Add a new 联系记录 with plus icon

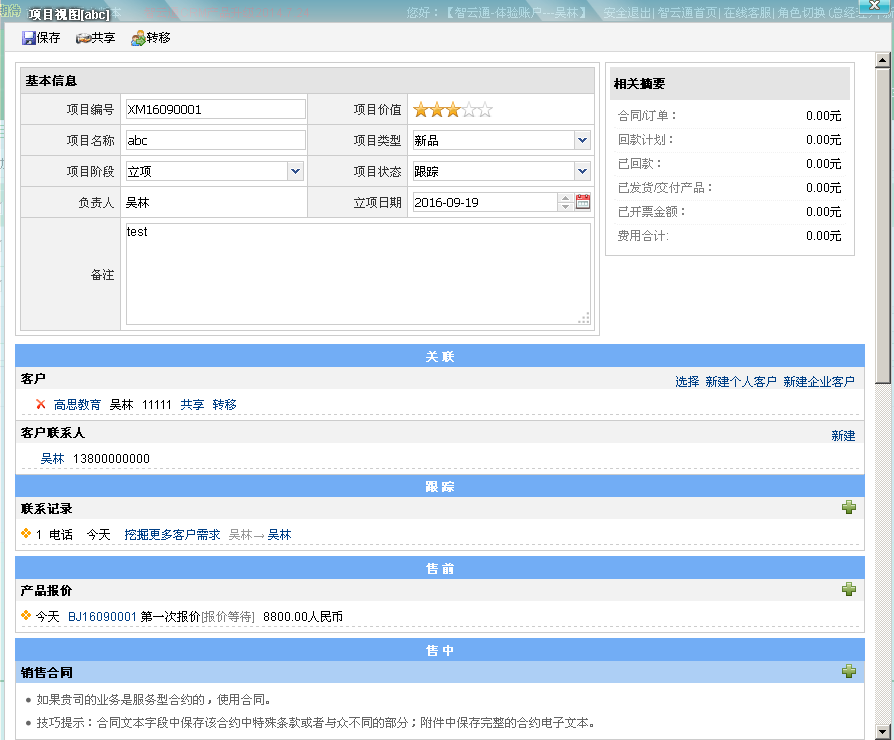(848, 507)
